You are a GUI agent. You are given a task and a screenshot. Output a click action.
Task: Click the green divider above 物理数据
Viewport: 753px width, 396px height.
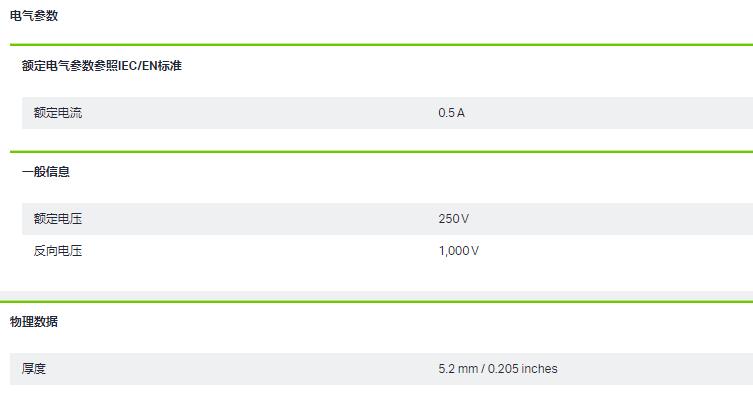376,302
